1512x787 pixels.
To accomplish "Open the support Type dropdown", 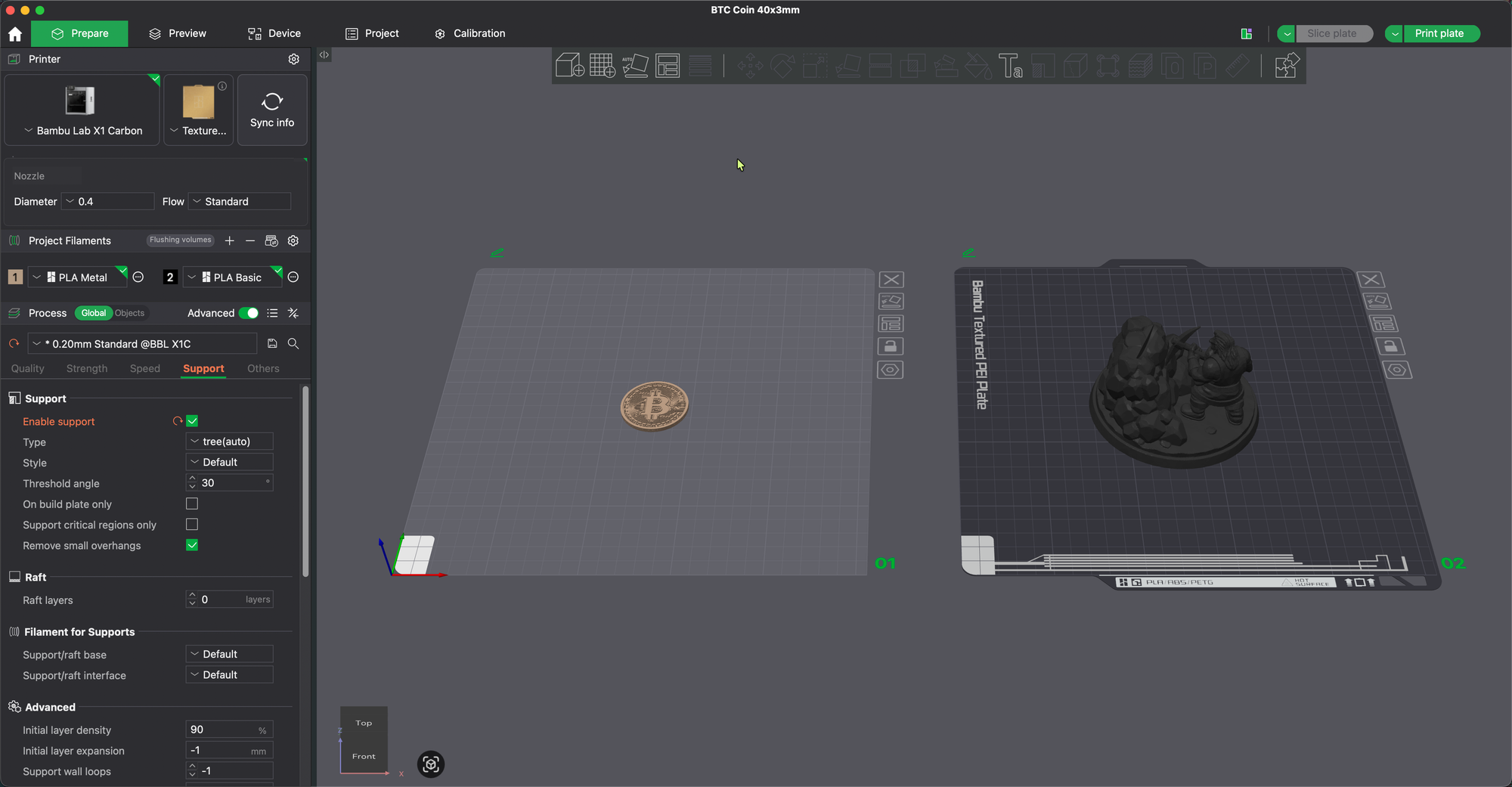I will 229,442.
